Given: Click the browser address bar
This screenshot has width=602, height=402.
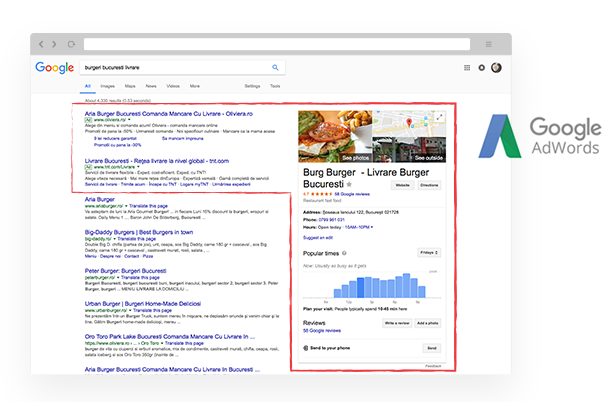Looking at the screenshot, I should pyautogui.click(x=277, y=44).
